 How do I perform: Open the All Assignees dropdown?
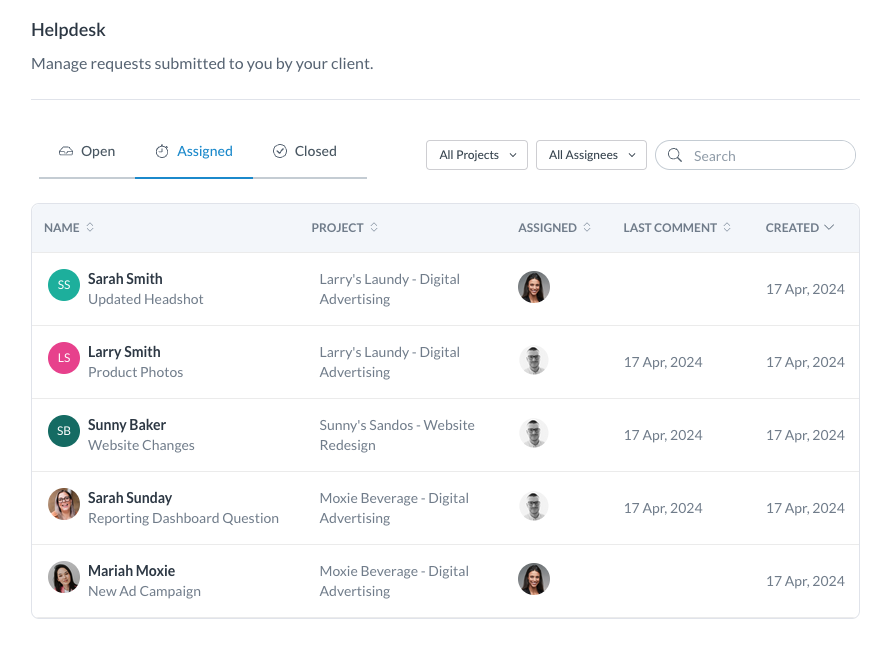591,155
